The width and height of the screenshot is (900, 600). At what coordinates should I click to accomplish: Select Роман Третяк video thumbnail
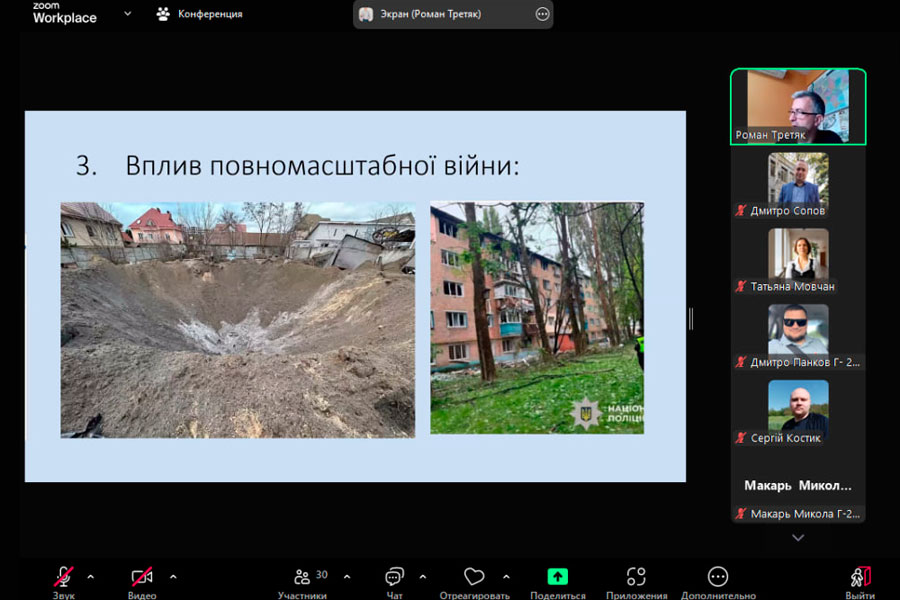pyautogui.click(x=798, y=106)
